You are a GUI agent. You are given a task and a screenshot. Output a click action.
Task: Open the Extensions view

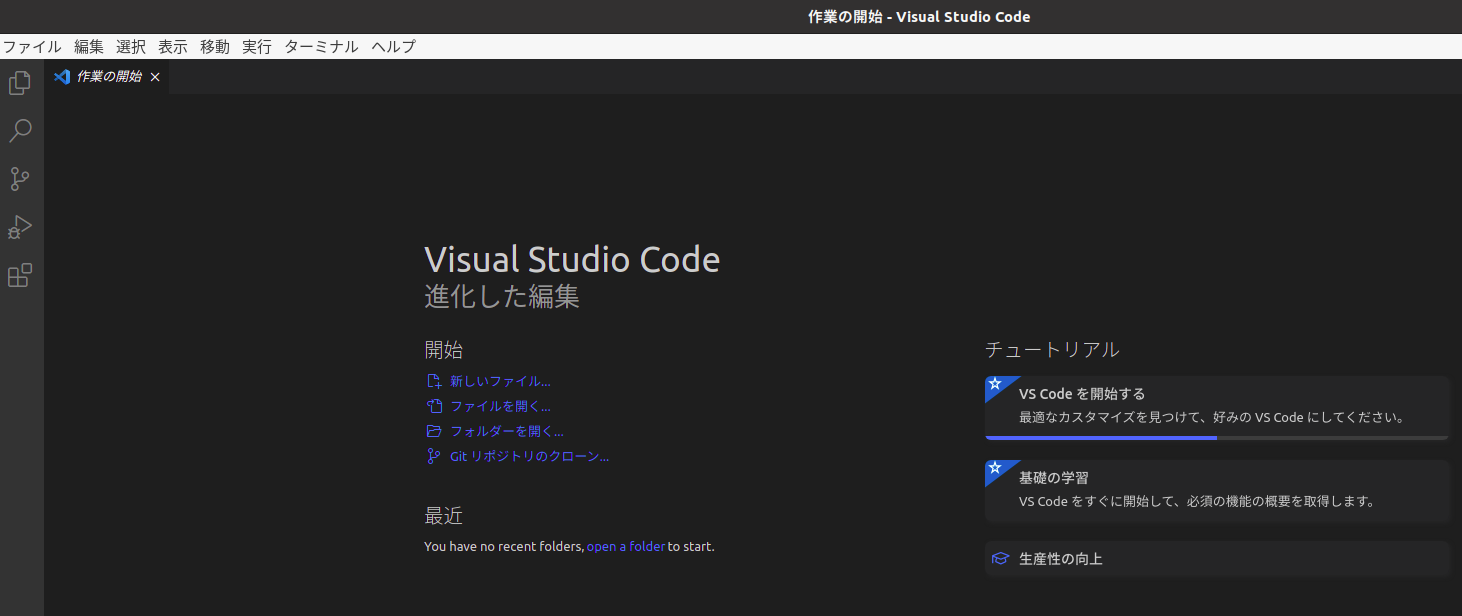[x=19, y=275]
